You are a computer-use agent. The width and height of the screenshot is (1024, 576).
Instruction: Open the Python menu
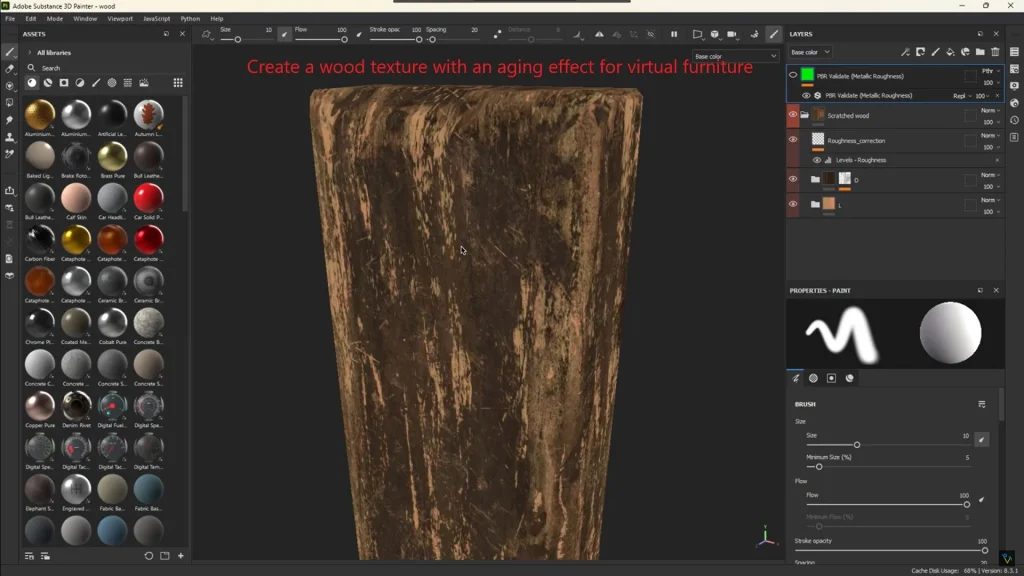(190, 19)
